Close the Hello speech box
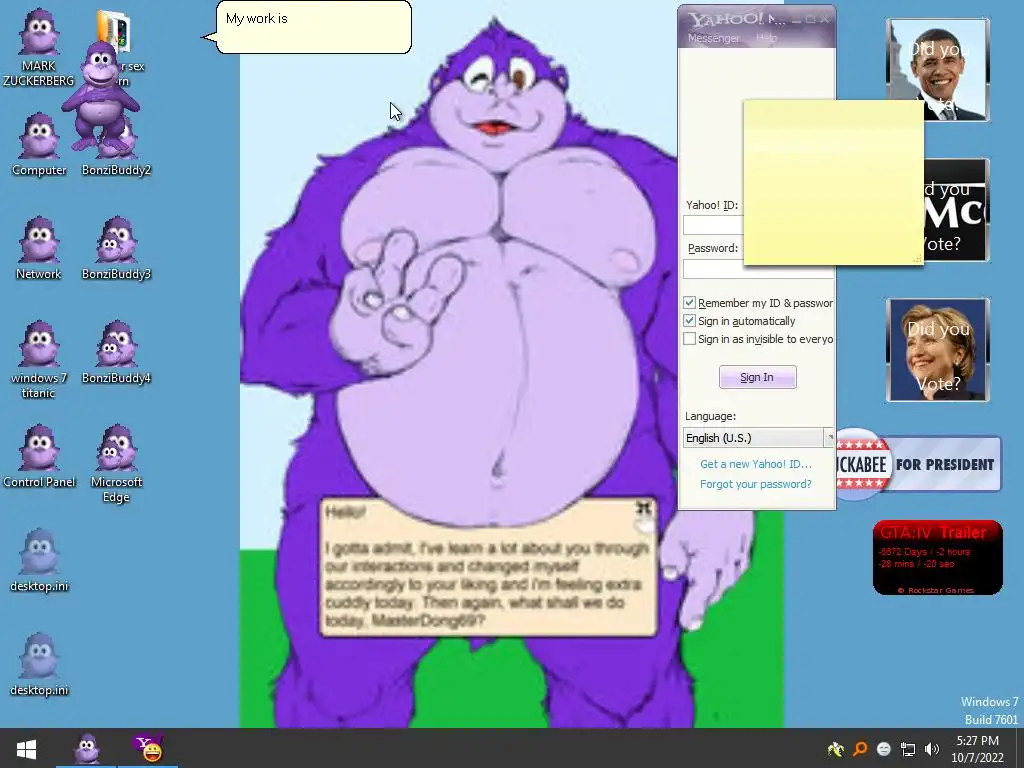1024x768 pixels. pyautogui.click(x=644, y=509)
